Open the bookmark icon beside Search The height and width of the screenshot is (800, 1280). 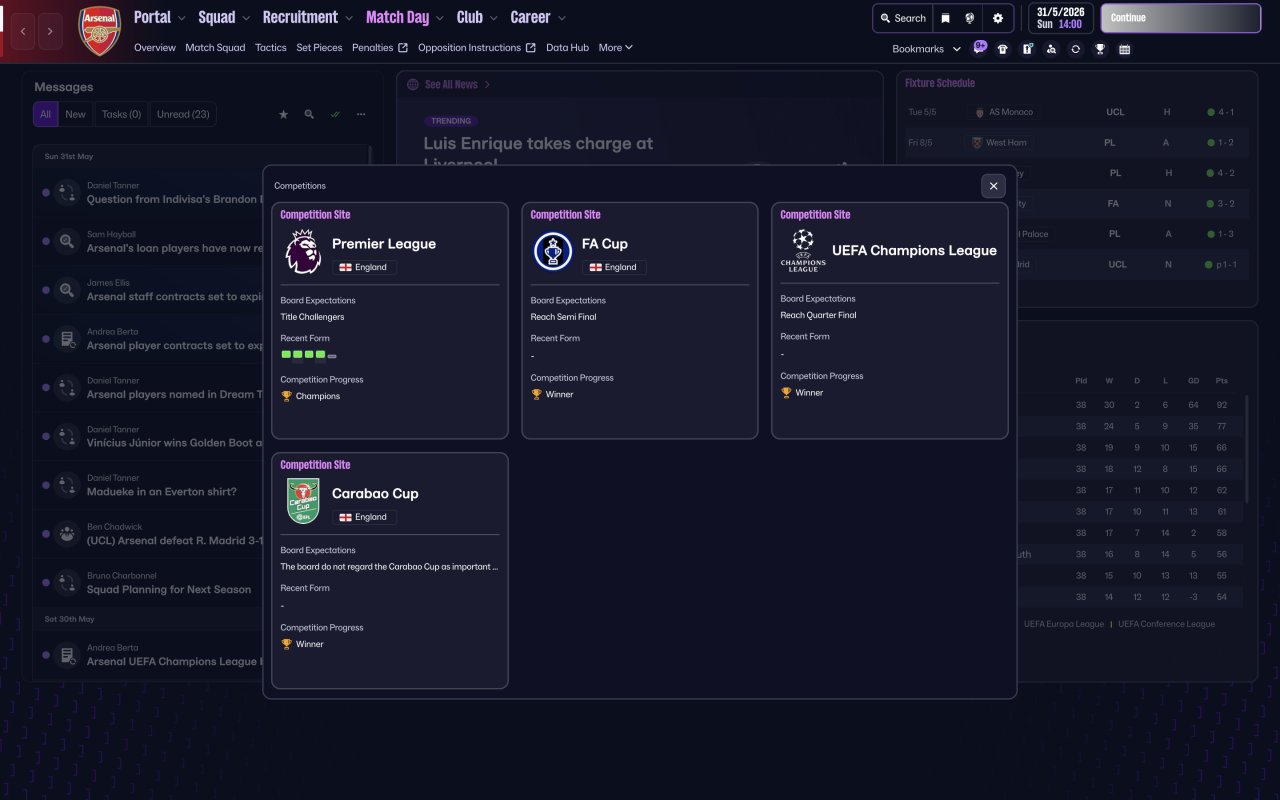(x=945, y=18)
